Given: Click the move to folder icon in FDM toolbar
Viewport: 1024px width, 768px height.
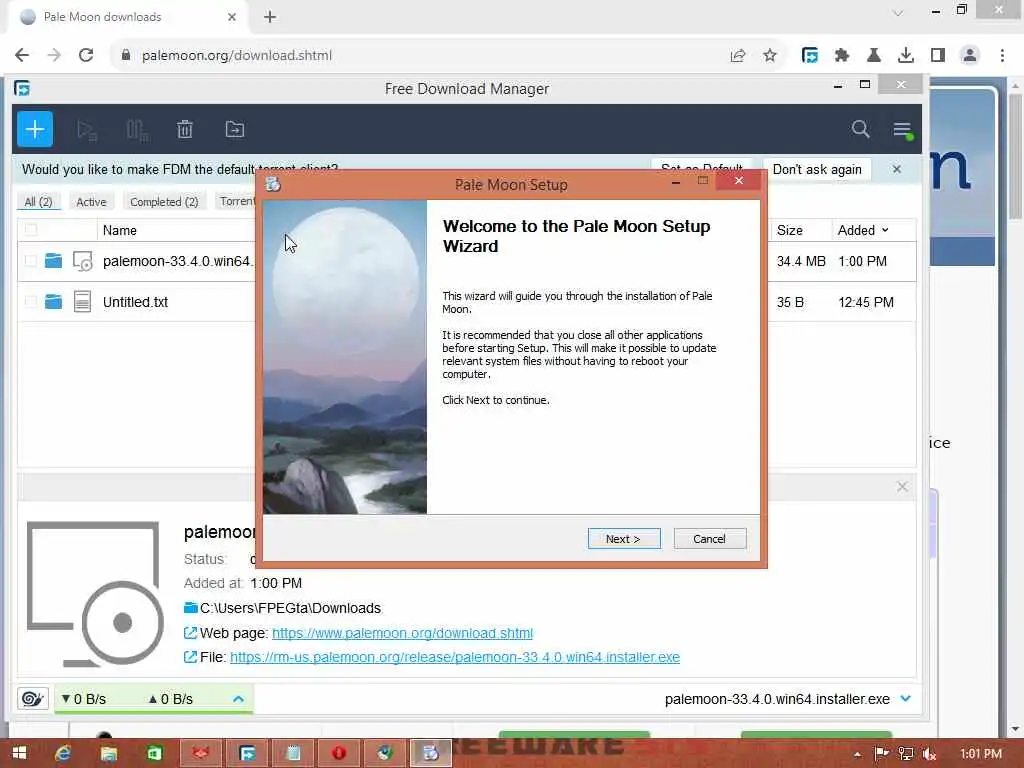Looking at the screenshot, I should 234,129.
